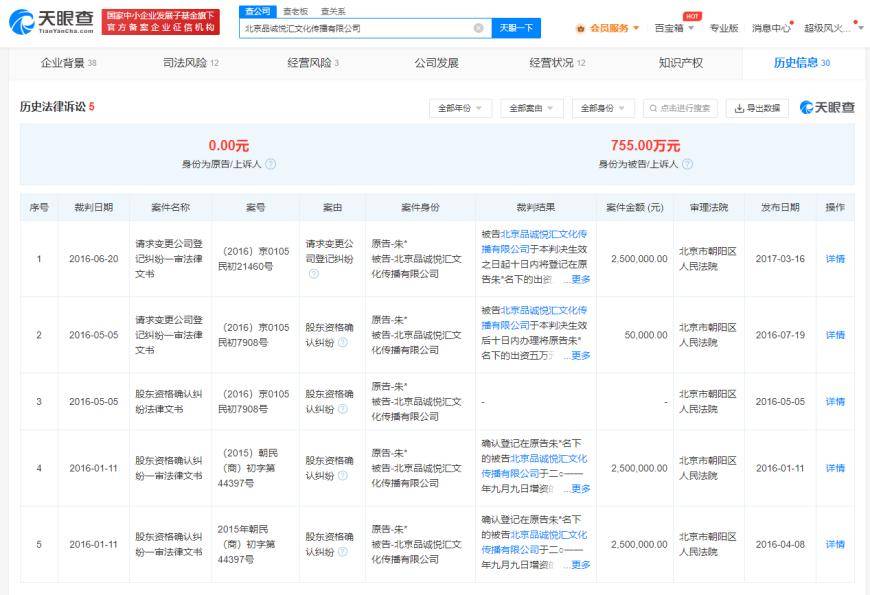Click help icon beside 股东资格确认纠纷 in row 4
The image size is (870, 595).
(x=343, y=475)
